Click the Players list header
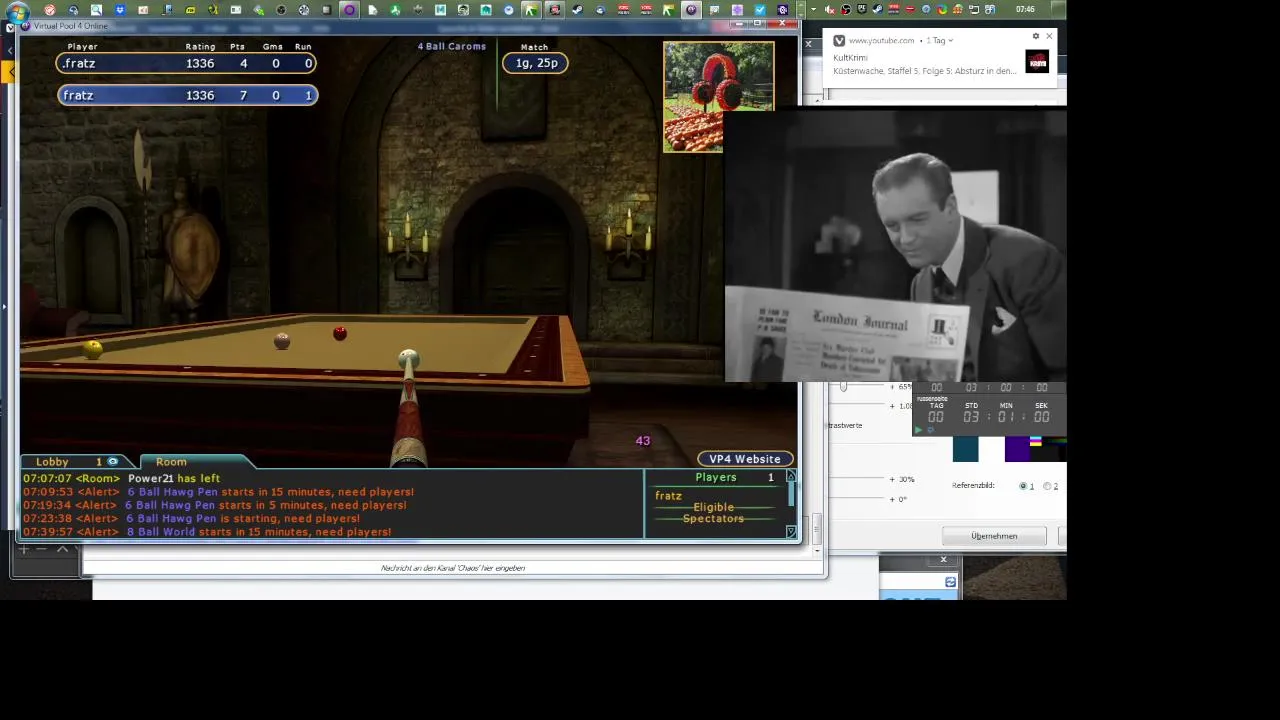The width and height of the screenshot is (1280, 720). click(x=716, y=478)
